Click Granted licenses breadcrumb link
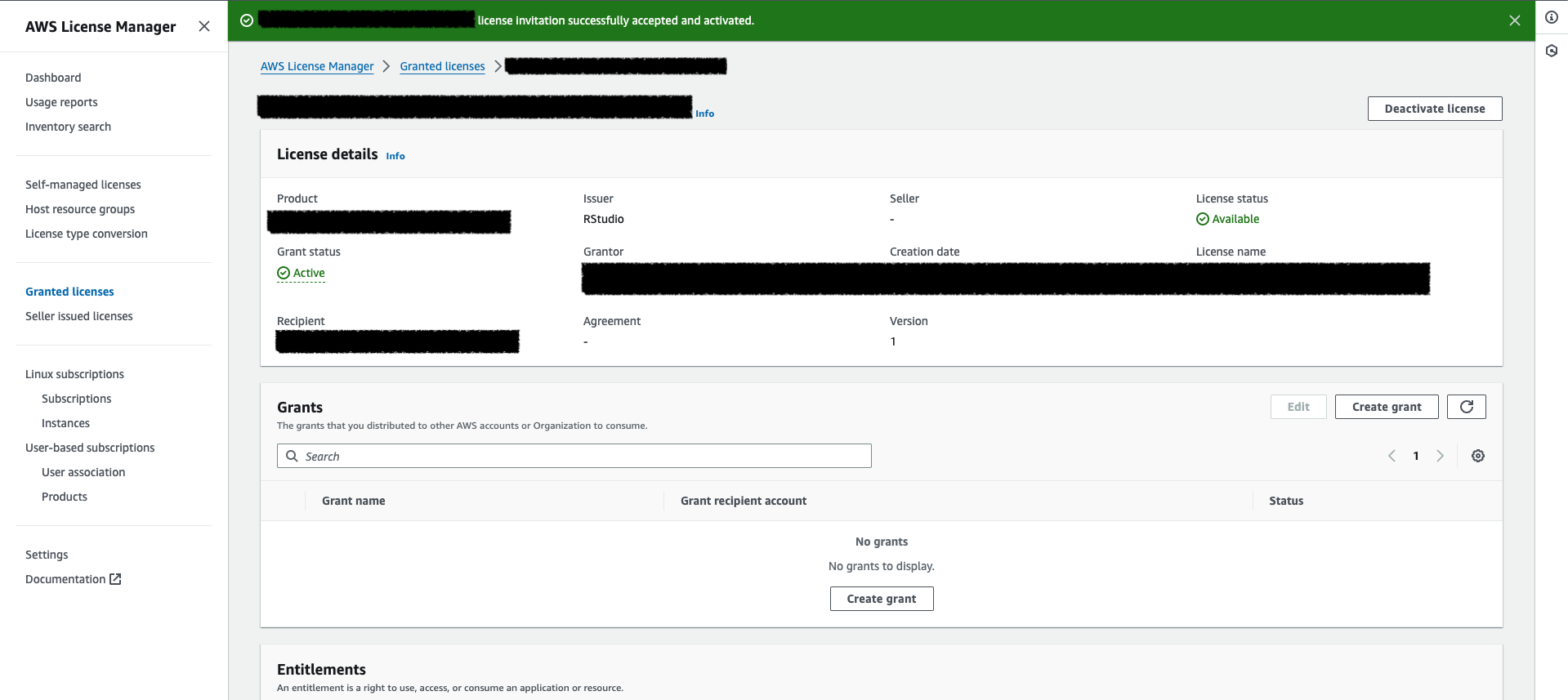 [442, 66]
